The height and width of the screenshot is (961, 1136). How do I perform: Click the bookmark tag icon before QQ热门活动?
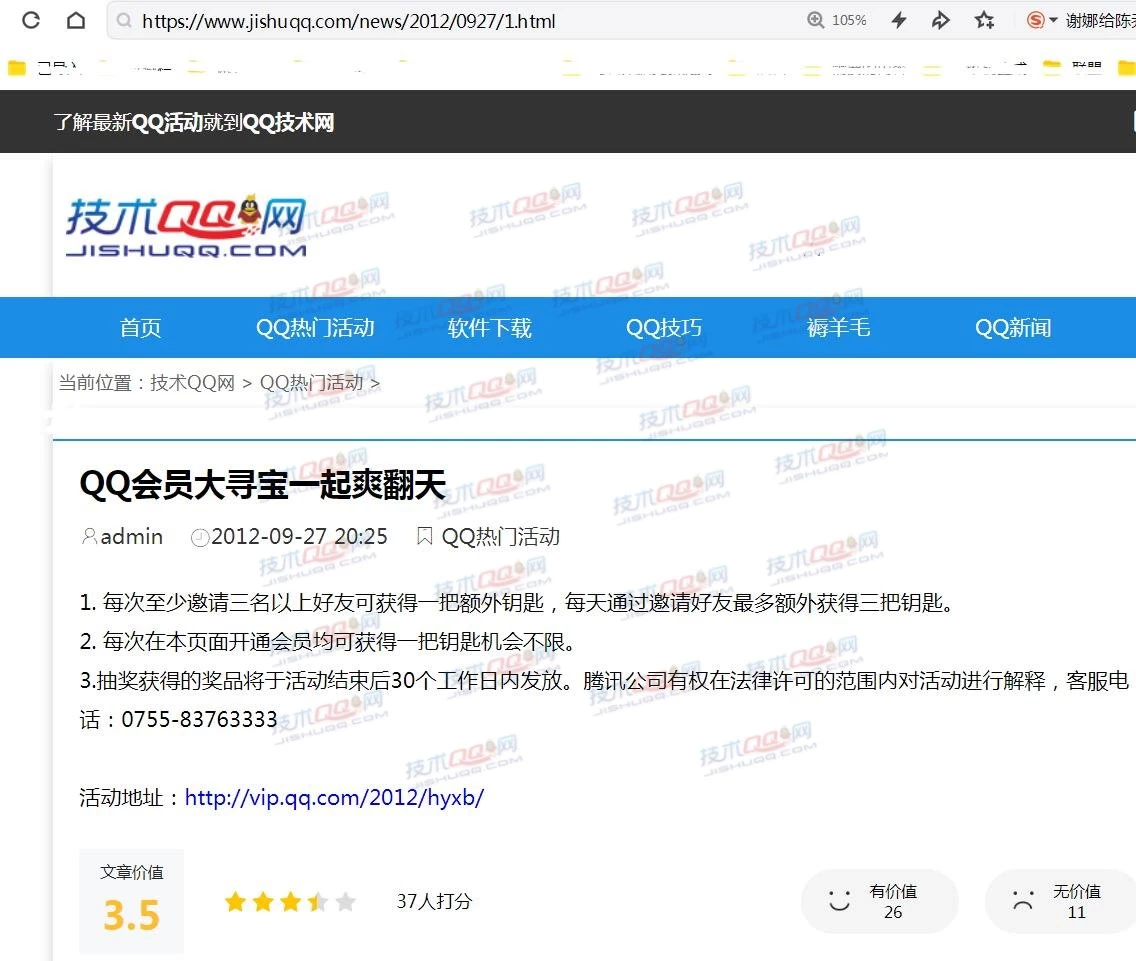pyautogui.click(x=423, y=535)
